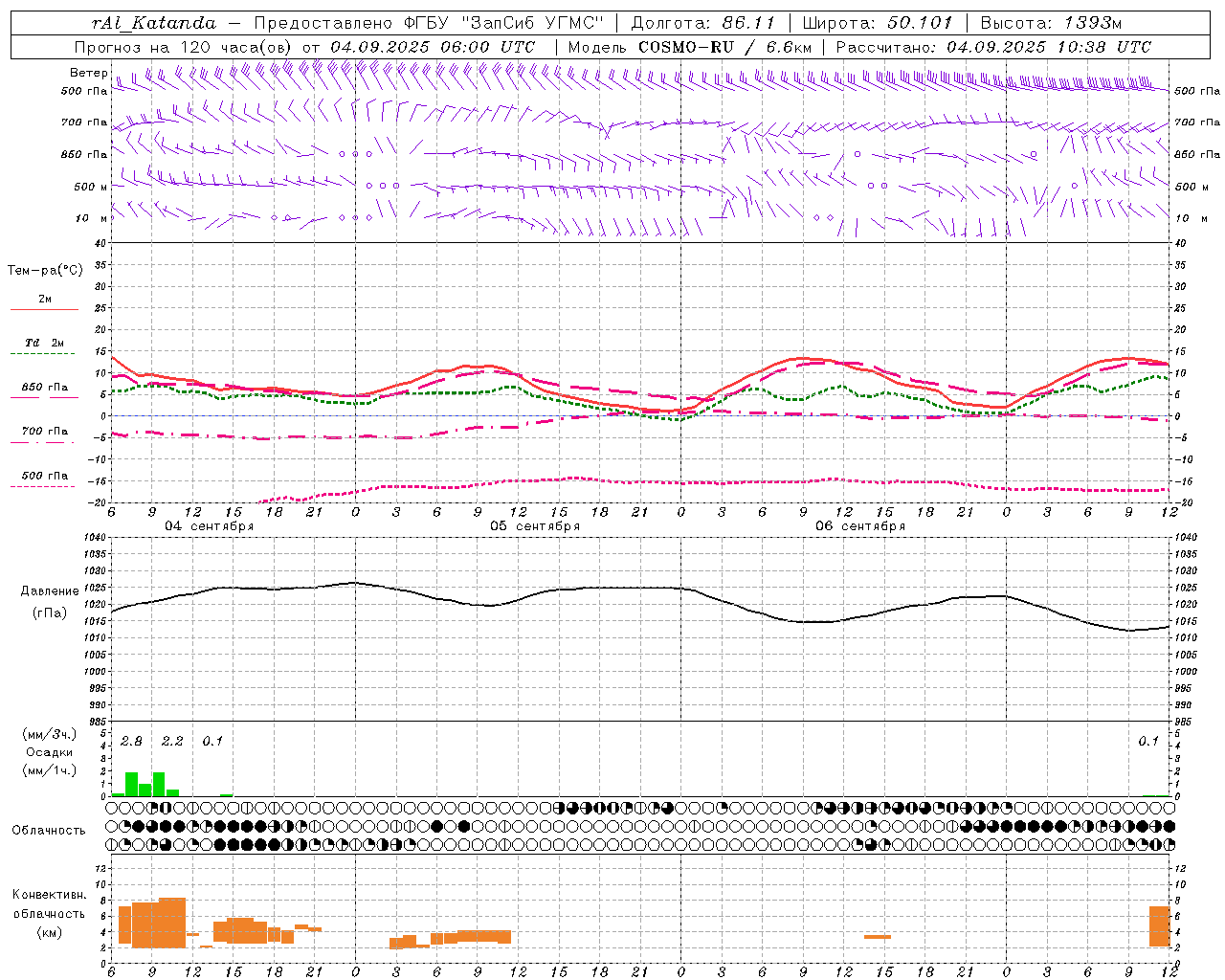Click the '(мм/1ч.)' precipitation unit label
Viewport: 1225px width, 980px height.
tap(50, 770)
